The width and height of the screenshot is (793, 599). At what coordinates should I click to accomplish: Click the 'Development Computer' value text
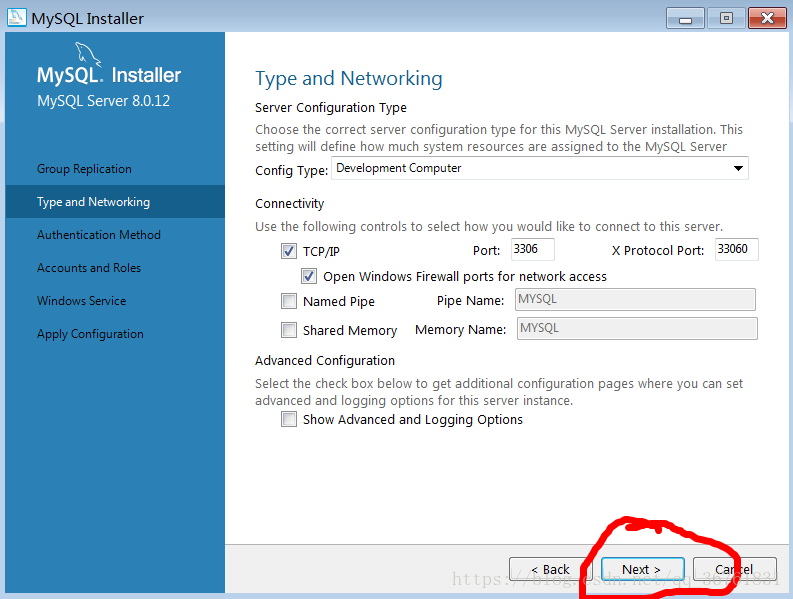[399, 168]
